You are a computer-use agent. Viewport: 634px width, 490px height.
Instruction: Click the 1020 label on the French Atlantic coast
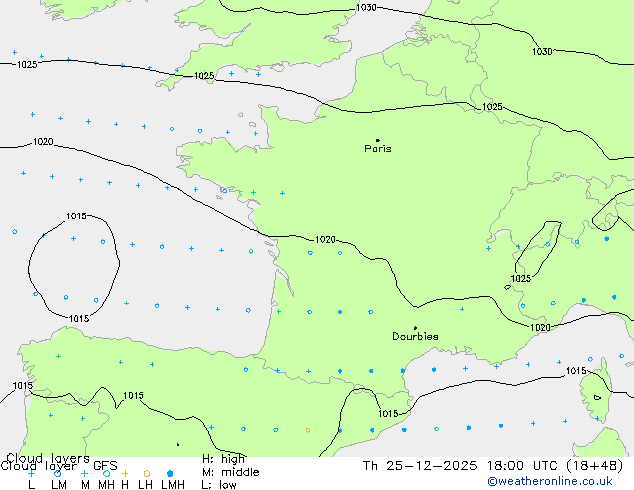[325, 240]
